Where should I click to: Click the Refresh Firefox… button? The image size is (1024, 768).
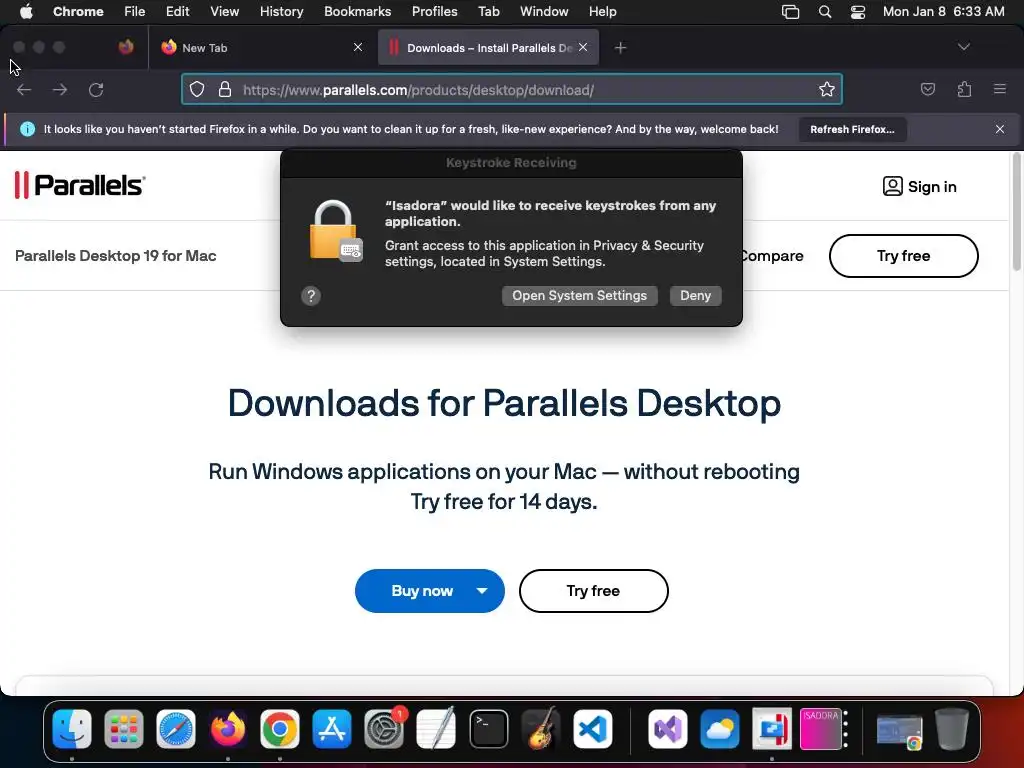coord(852,129)
